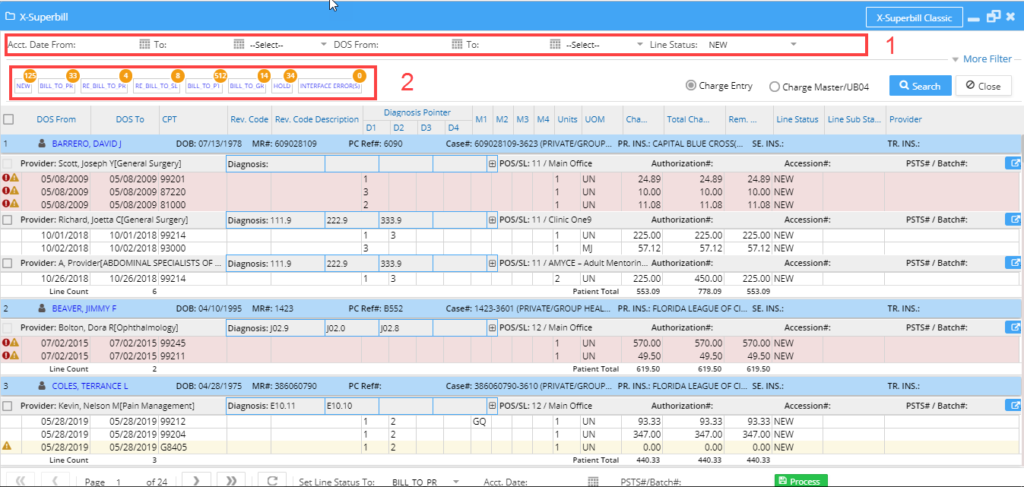1024x487 pixels.
Task: Add diagnosis plus icon in Richard, Joetta row
Action: pos(492,220)
